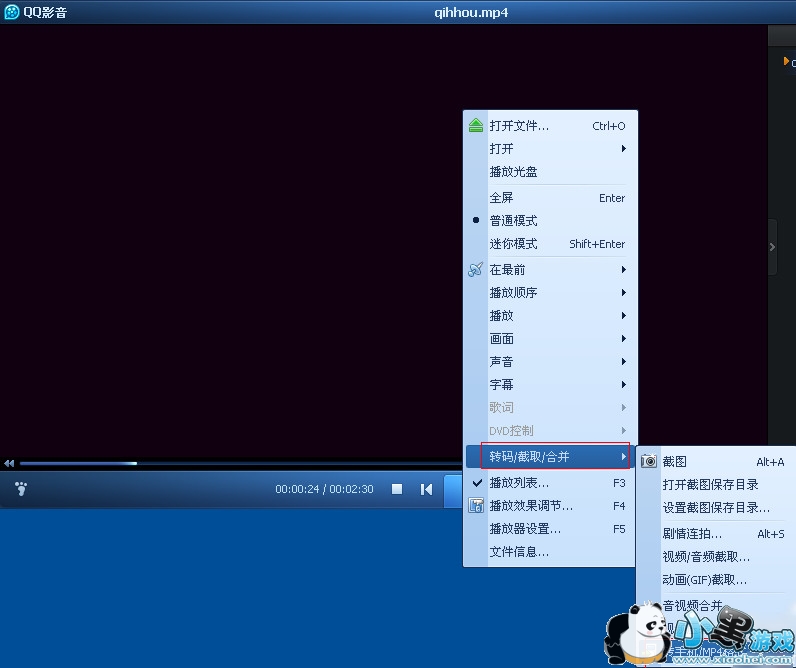
Task: Click the camera icon for 截图
Action: [x=650, y=462]
